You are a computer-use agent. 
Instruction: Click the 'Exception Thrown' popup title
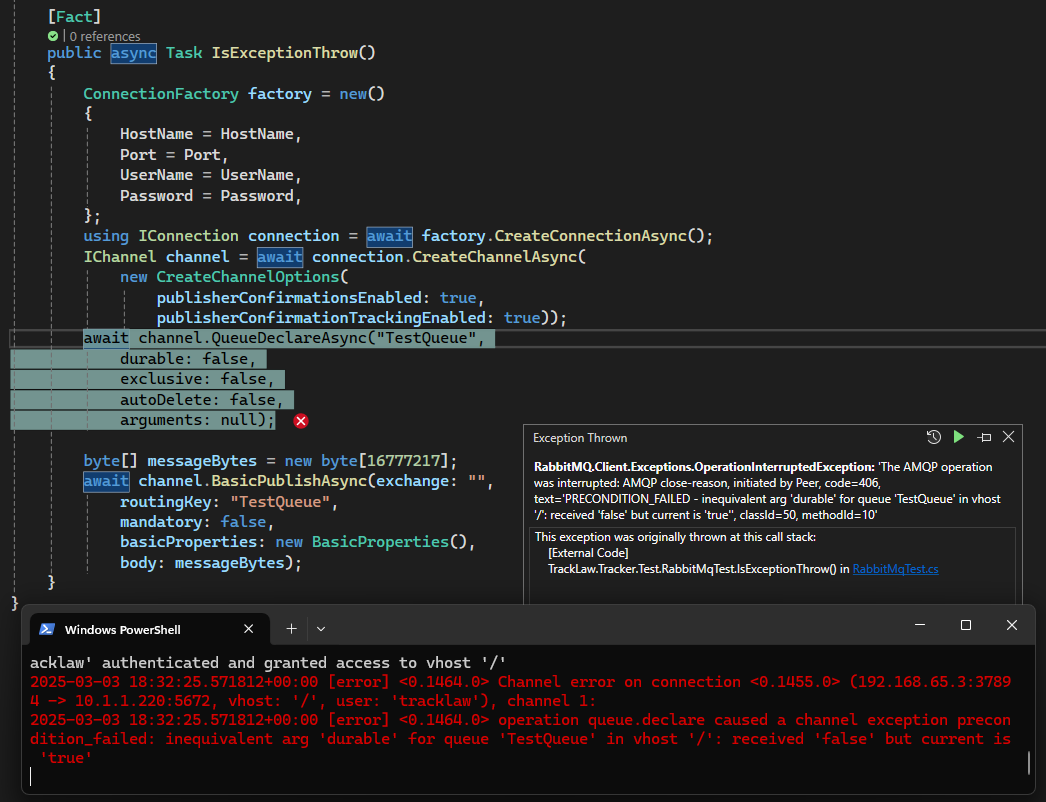[580, 438]
